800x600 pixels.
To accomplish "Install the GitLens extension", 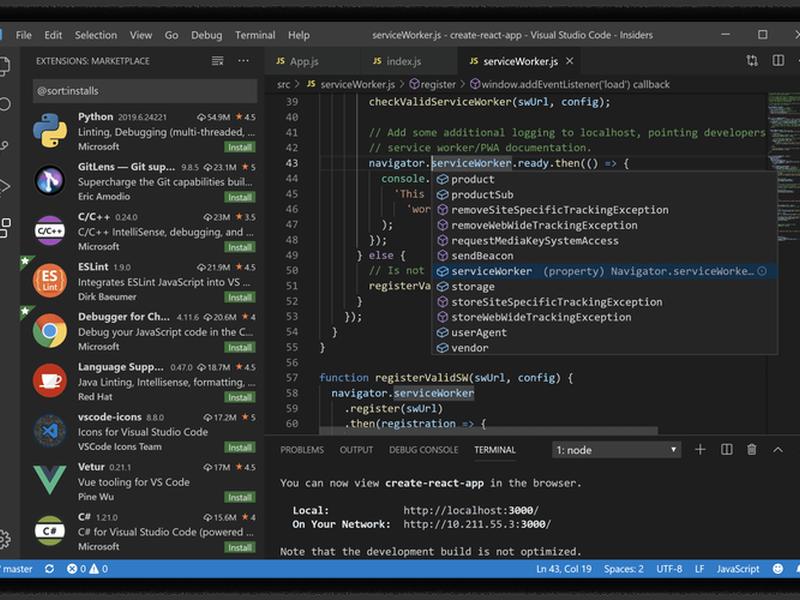I will tap(240, 197).
